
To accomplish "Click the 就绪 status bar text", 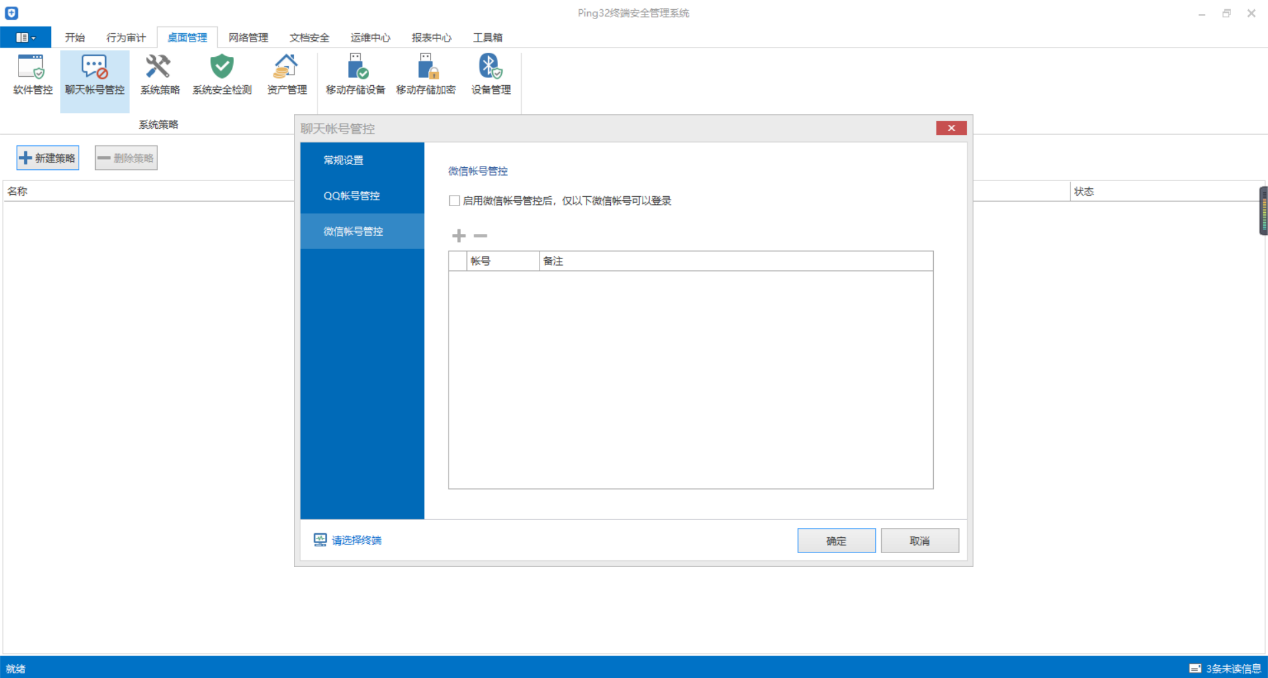I will (x=16, y=668).
